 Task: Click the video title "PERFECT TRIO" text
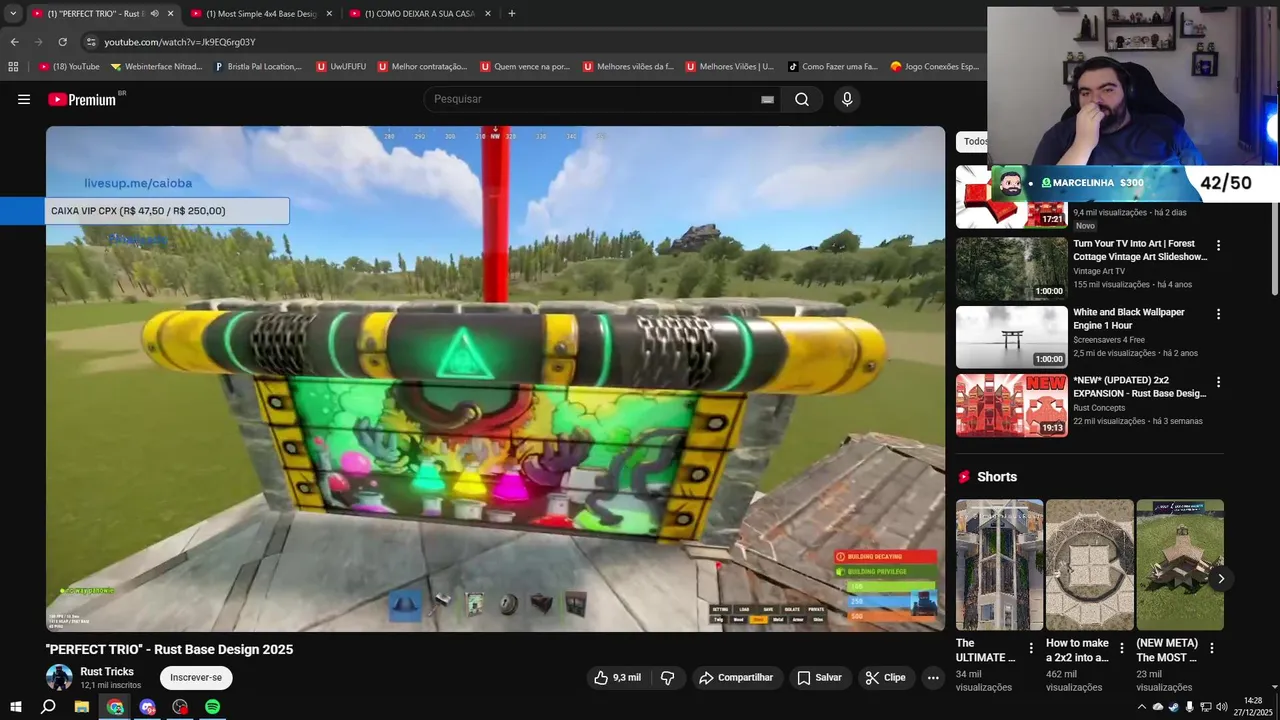[169, 649]
